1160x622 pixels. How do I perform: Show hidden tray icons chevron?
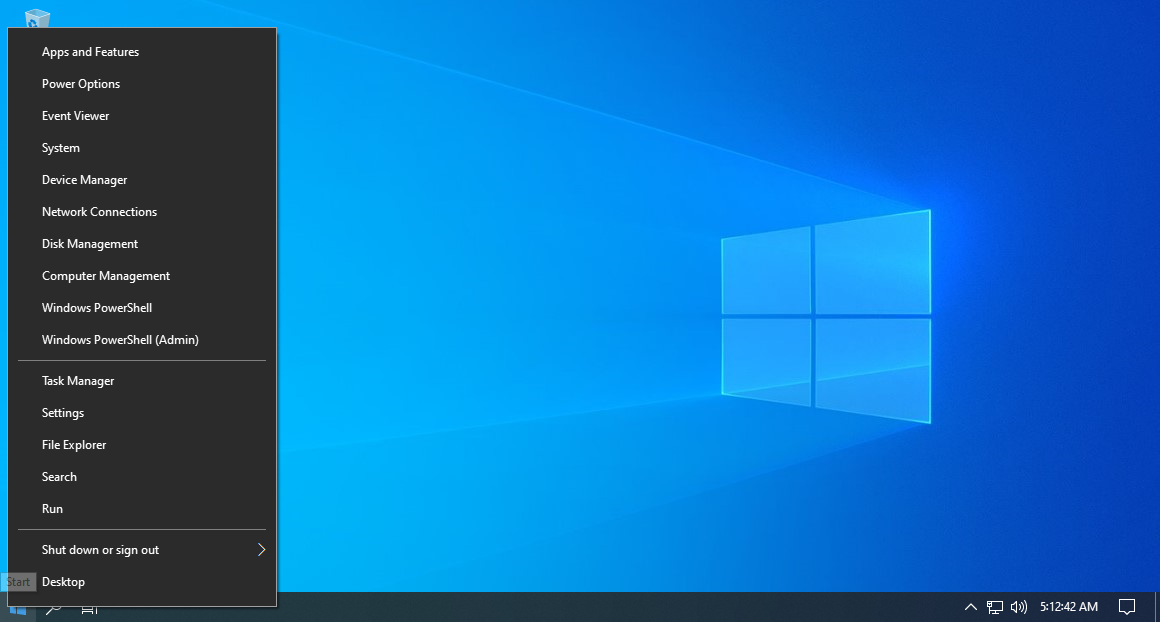[x=971, y=607]
